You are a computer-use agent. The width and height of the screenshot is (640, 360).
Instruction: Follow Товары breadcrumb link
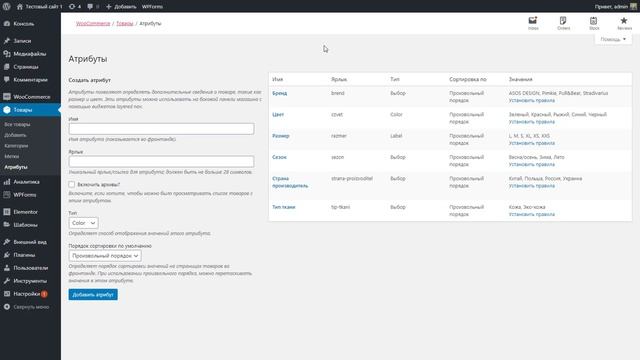(125, 24)
